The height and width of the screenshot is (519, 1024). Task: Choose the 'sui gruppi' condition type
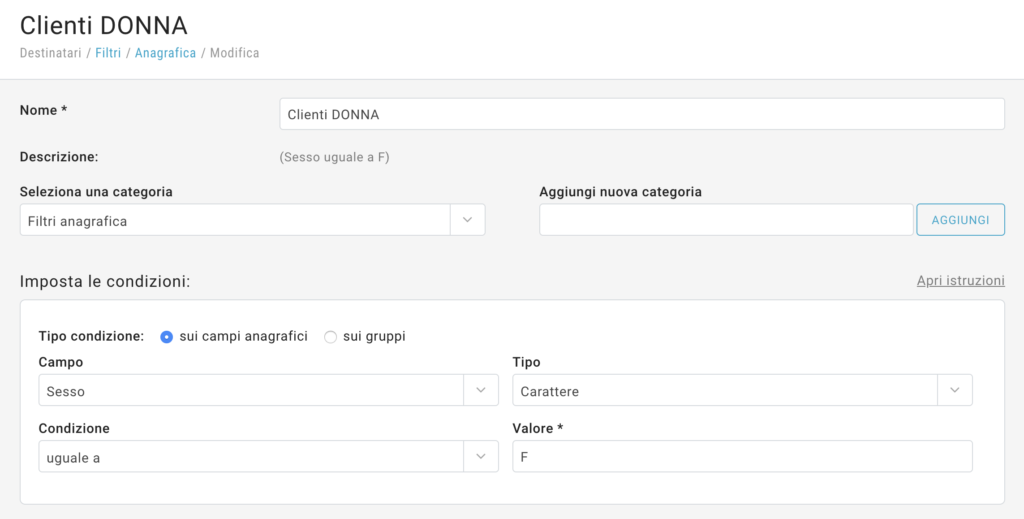(331, 337)
